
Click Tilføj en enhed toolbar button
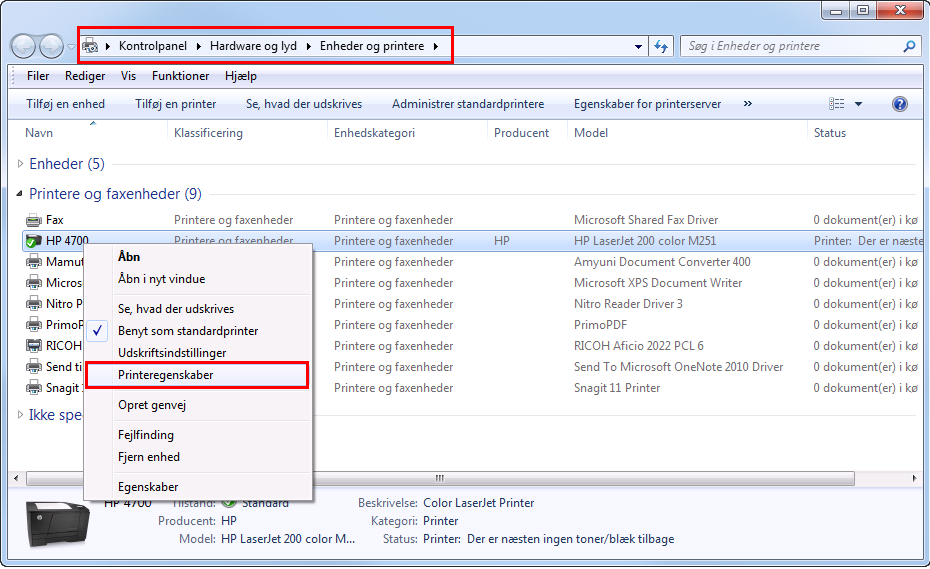click(x=65, y=104)
